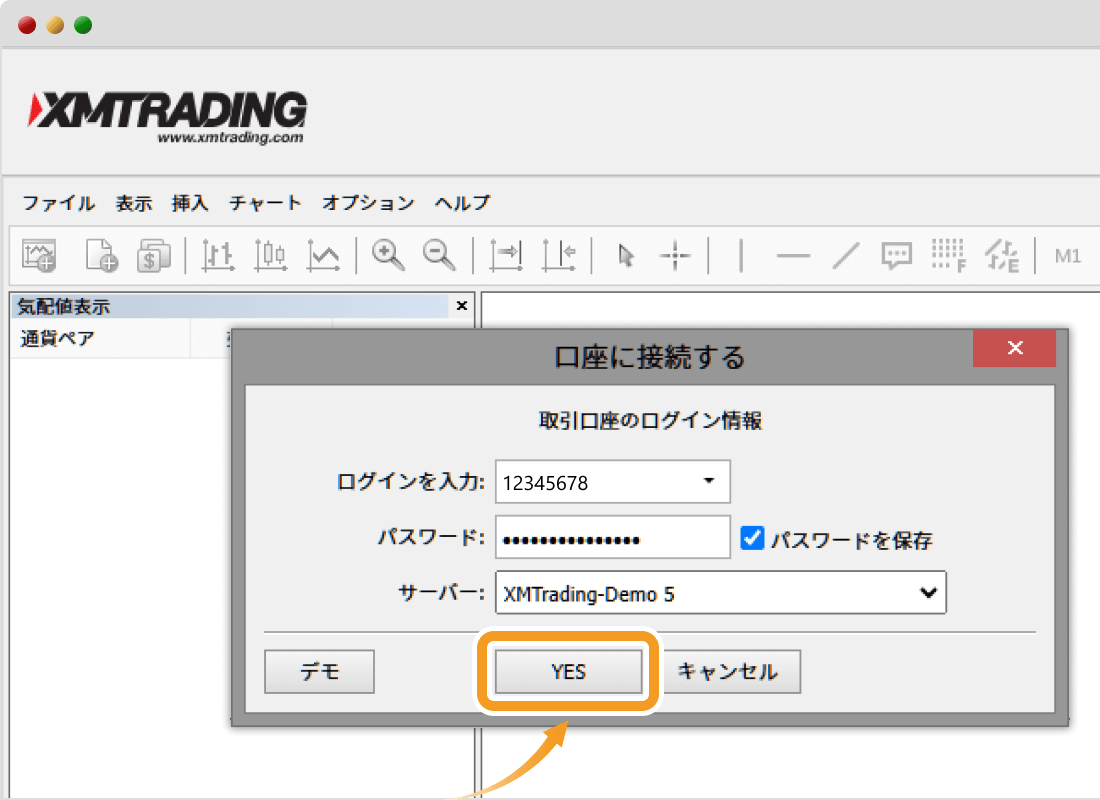Open the オプション menu
This screenshot has height=800, width=1100.
pos(368,203)
